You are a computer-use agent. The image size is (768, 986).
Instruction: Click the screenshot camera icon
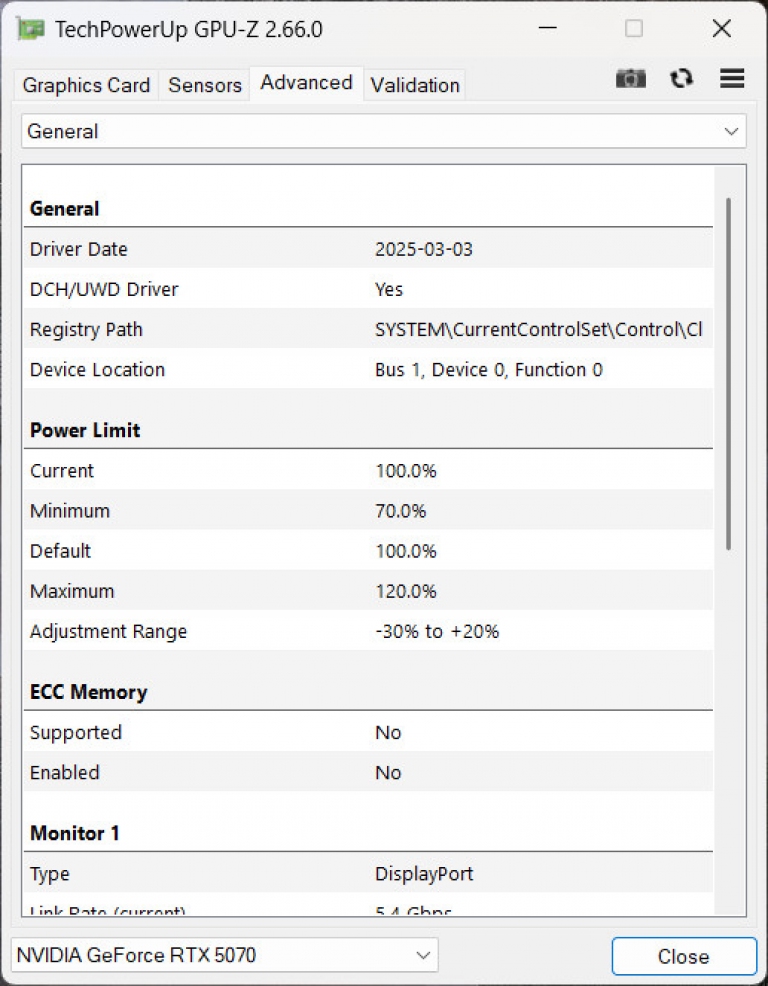[631, 79]
